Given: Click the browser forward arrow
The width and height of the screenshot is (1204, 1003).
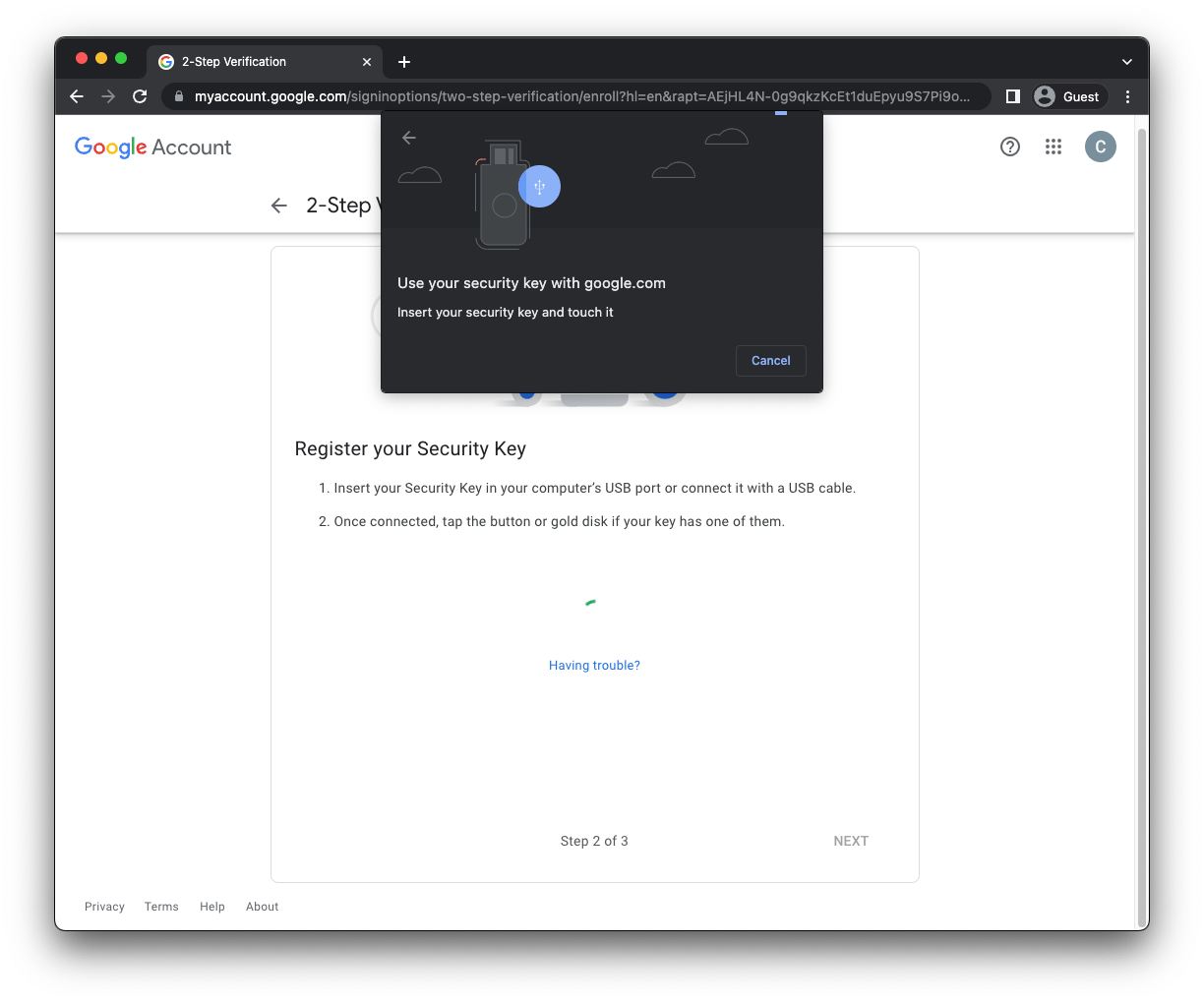Looking at the screenshot, I should (x=108, y=96).
